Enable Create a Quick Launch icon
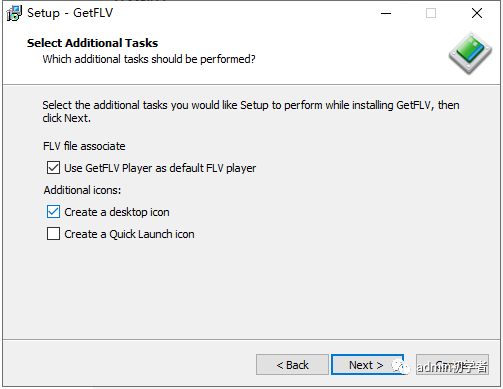Viewport: 503px width, 389px height. [x=53, y=234]
